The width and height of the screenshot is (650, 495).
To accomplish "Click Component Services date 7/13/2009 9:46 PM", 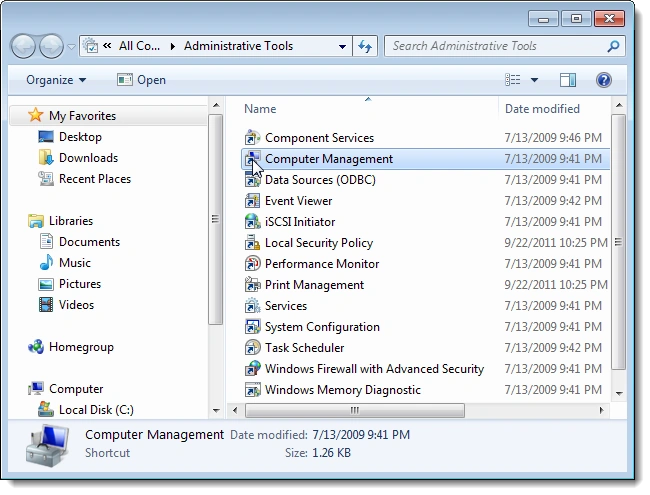I will [x=553, y=138].
